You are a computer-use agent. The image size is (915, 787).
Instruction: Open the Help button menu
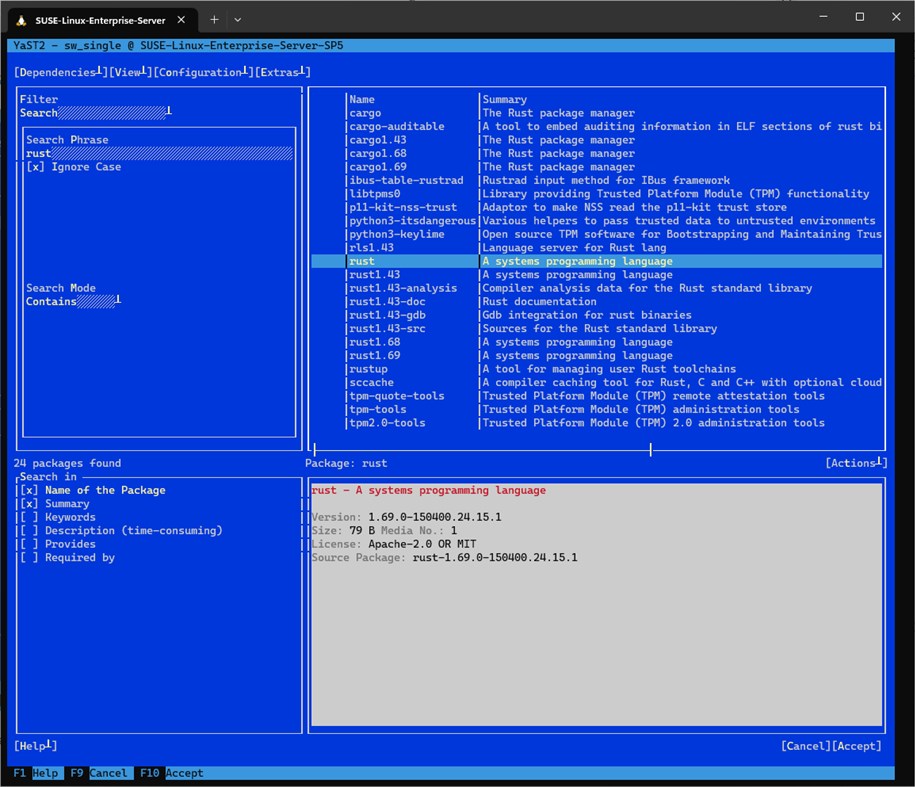(x=36, y=746)
